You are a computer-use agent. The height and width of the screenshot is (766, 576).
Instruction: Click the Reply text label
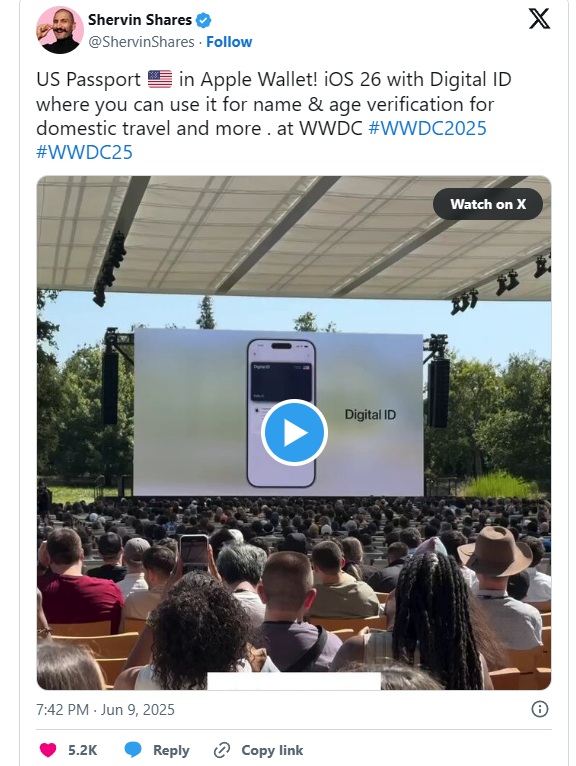[171, 750]
